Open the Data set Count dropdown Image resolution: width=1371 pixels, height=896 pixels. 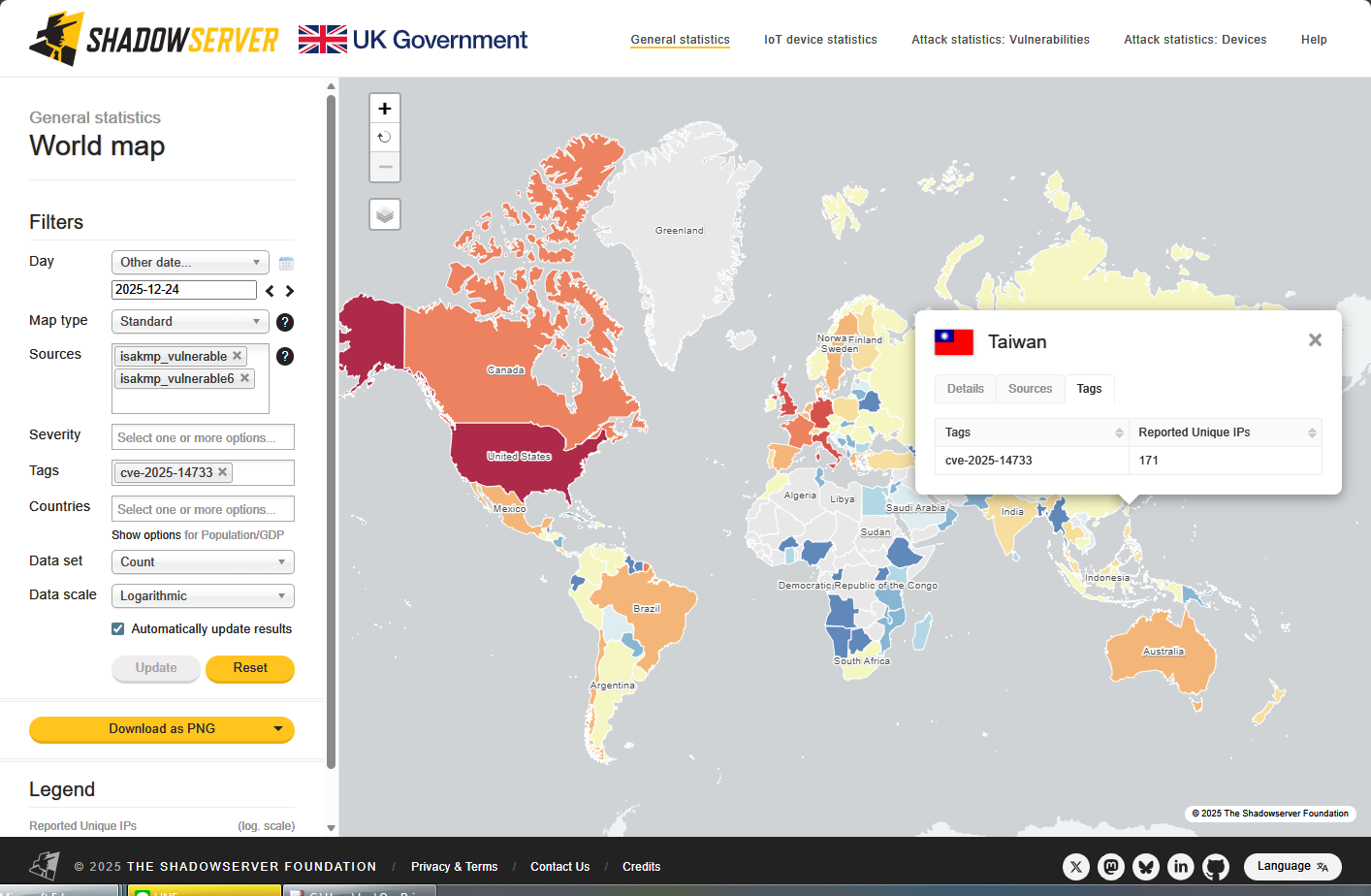(203, 561)
